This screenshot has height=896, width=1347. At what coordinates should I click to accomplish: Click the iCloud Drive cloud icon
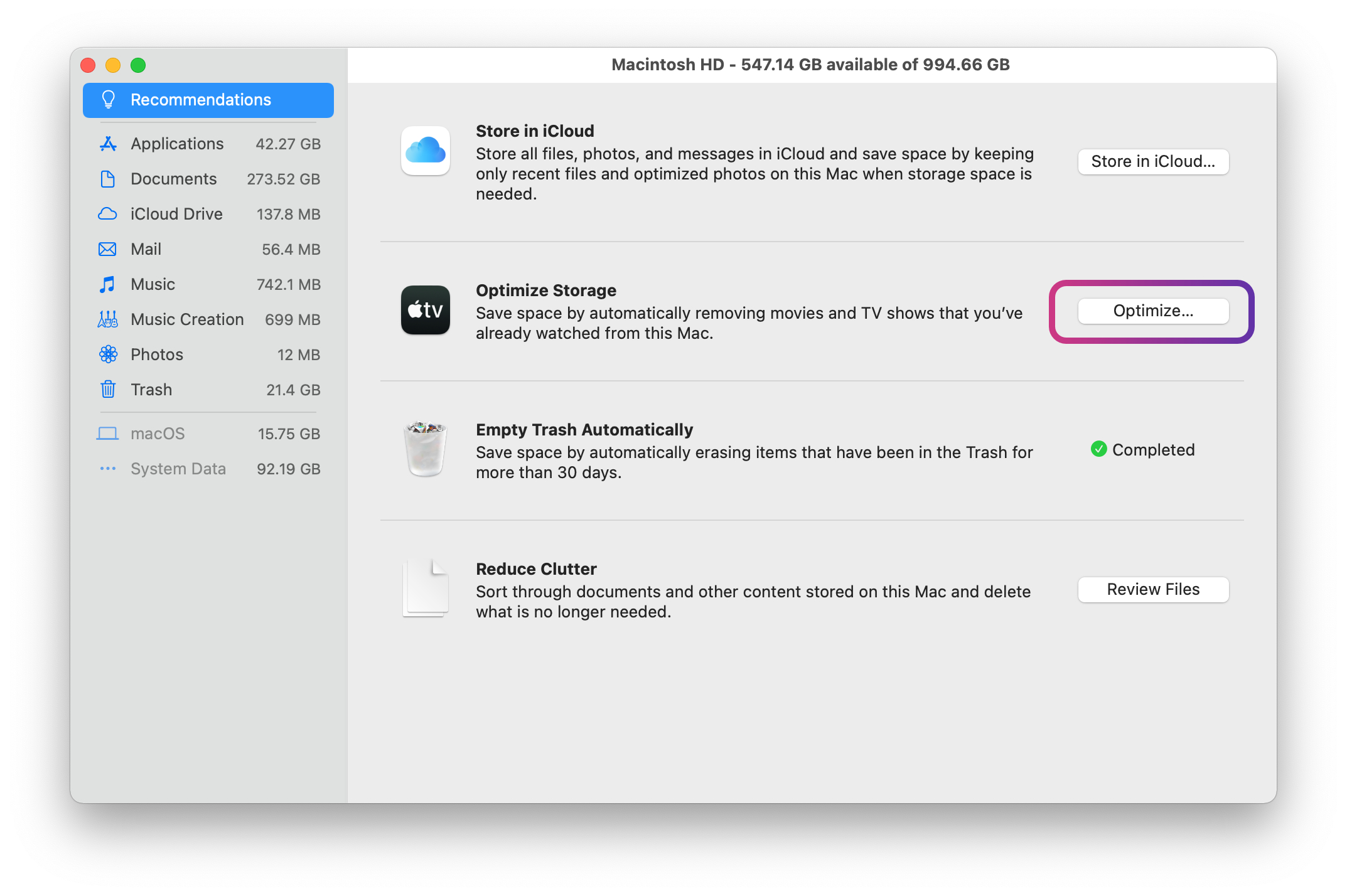(x=108, y=214)
